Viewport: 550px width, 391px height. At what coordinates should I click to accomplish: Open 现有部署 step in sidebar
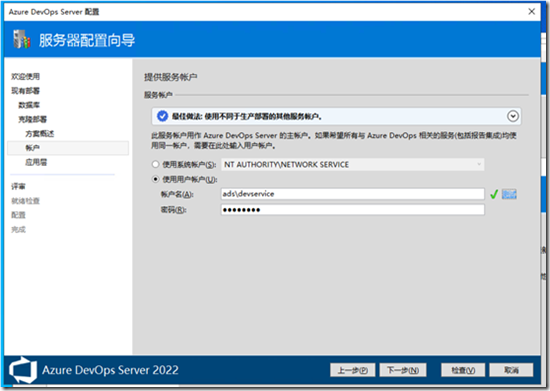pos(25,91)
